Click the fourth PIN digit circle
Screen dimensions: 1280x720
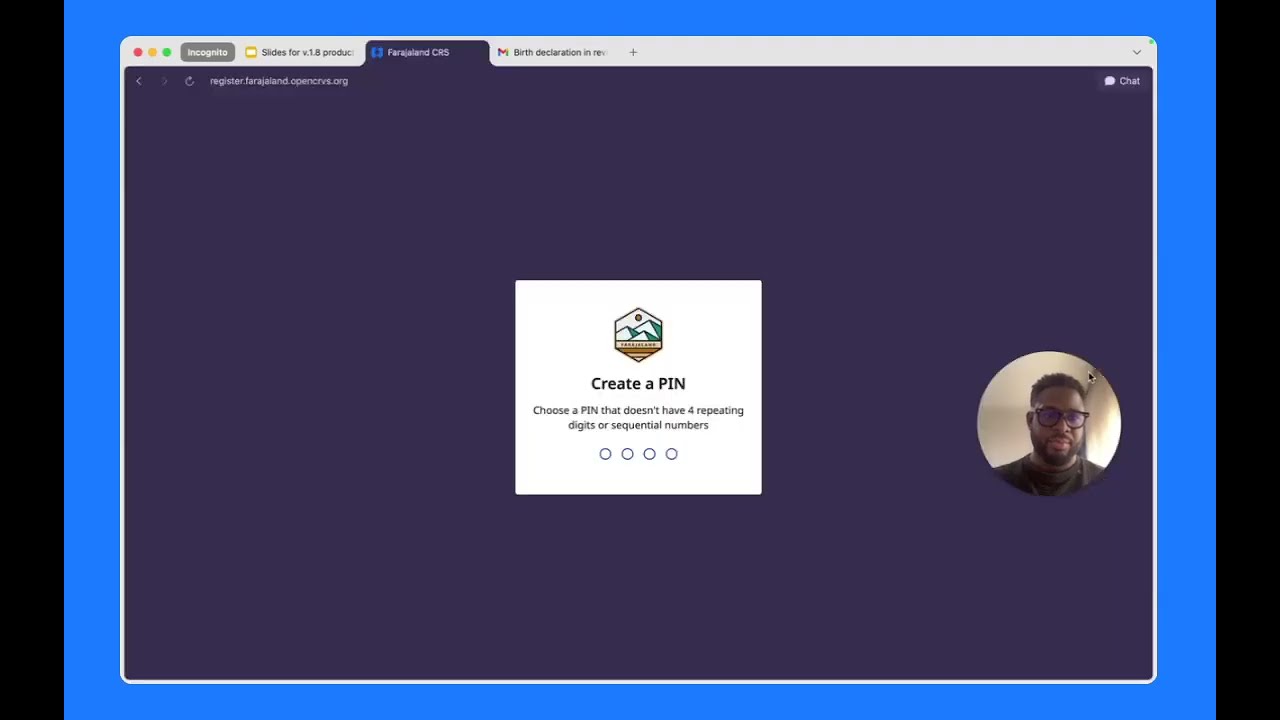671,454
